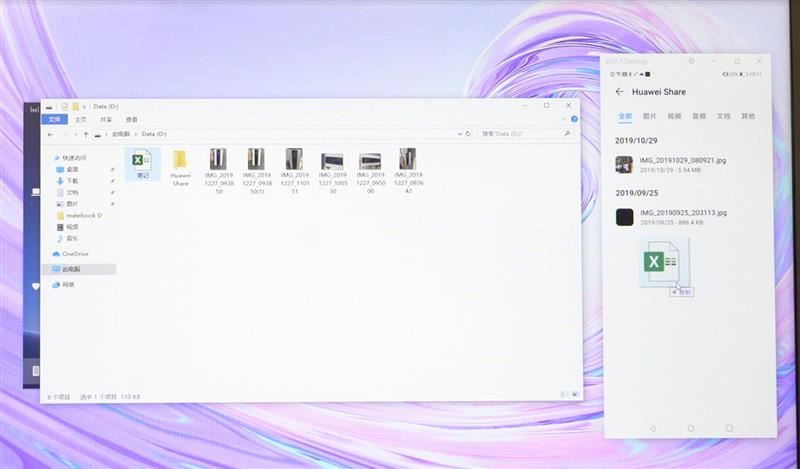800x469 pixels.
Task: Click 此电脑 in the address bar
Action: (x=121, y=134)
